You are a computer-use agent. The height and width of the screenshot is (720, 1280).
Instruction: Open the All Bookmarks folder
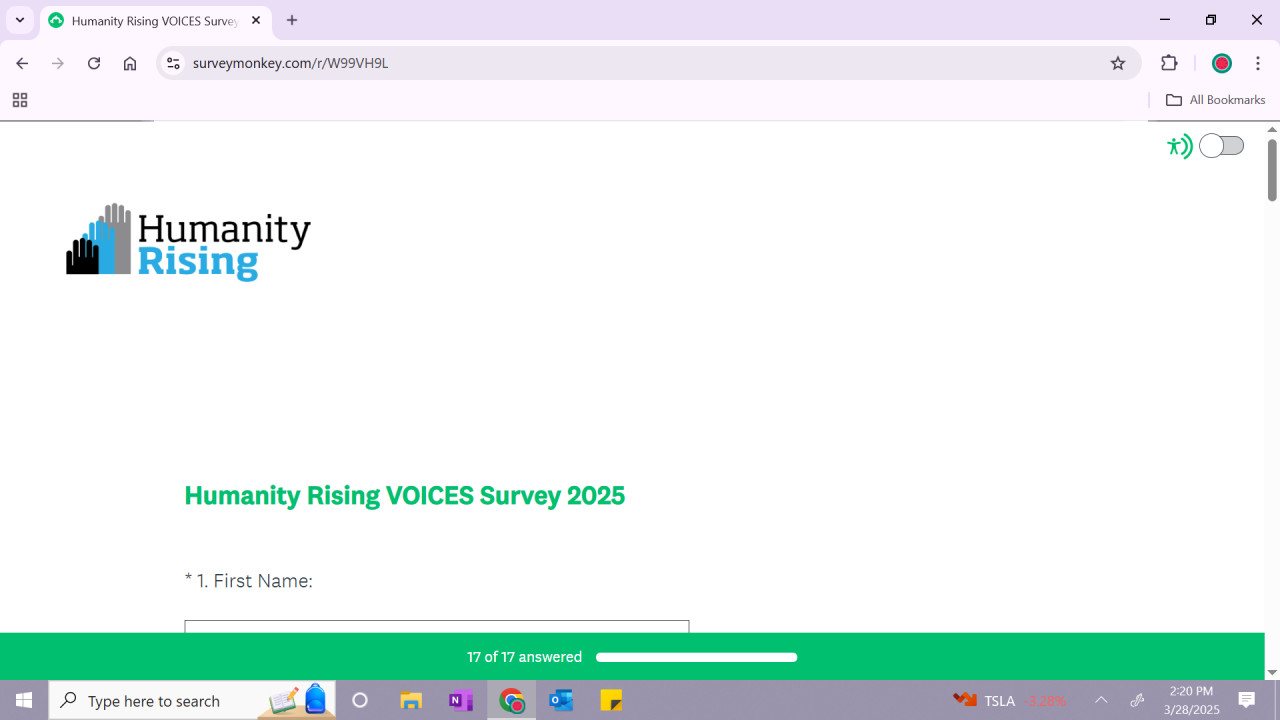pyautogui.click(x=1215, y=100)
